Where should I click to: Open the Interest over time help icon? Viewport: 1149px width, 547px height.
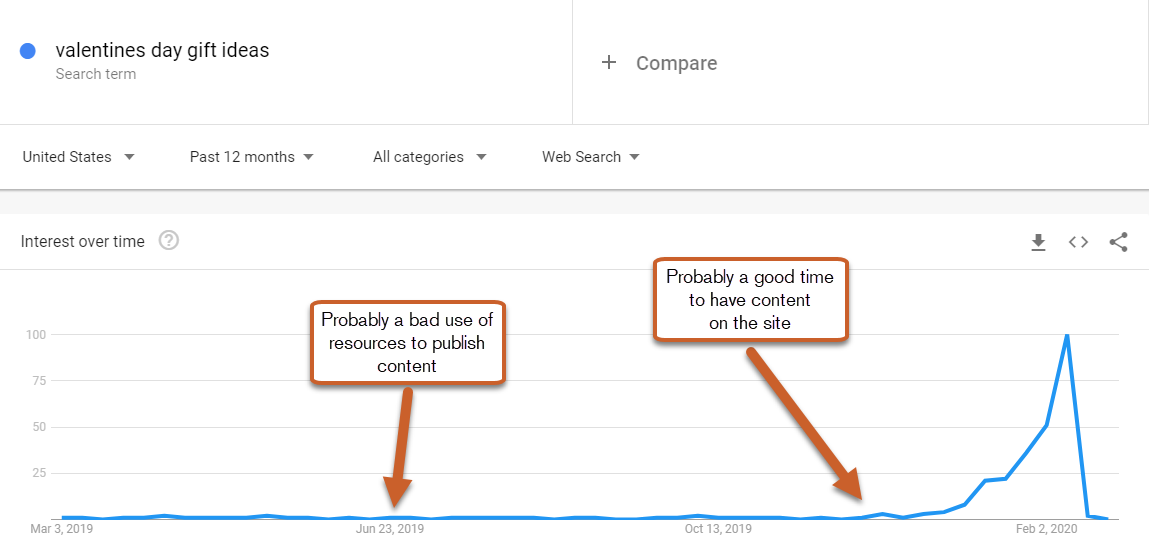point(169,241)
